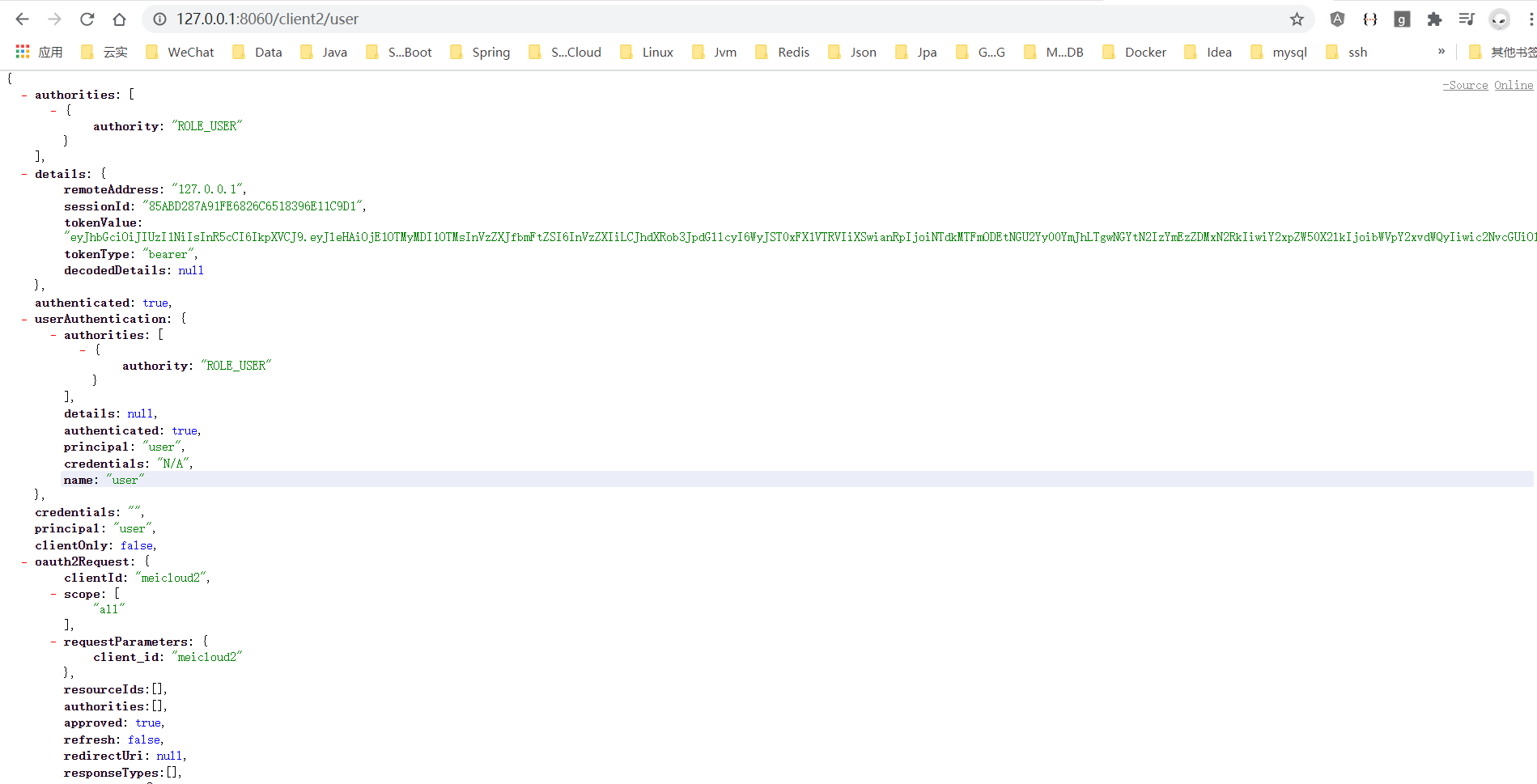1537x784 pixels.
Task: Click the remoteAddress value "127.0.0.1"
Action: [x=207, y=189]
